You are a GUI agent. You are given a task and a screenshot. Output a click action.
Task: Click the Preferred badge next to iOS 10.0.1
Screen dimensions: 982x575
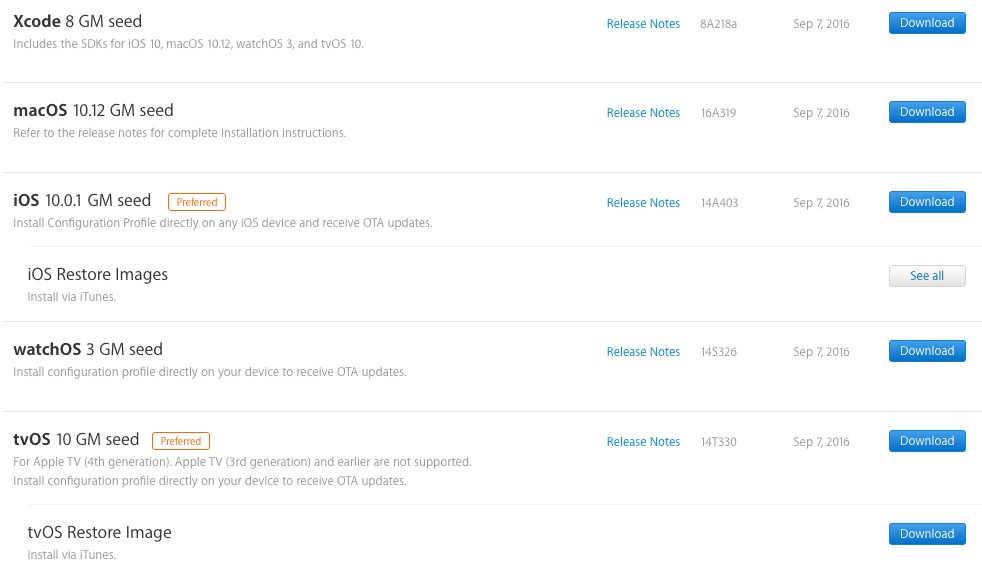tap(197, 202)
